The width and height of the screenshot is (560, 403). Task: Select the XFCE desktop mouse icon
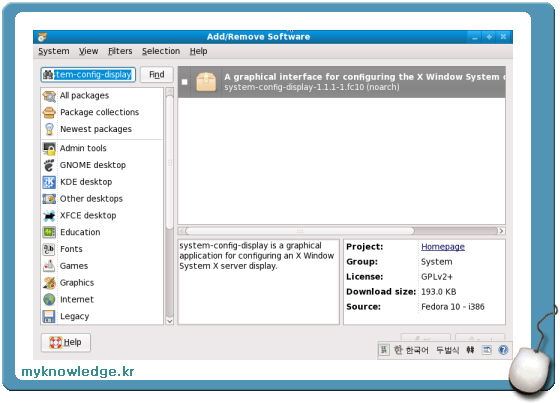tap(49, 215)
